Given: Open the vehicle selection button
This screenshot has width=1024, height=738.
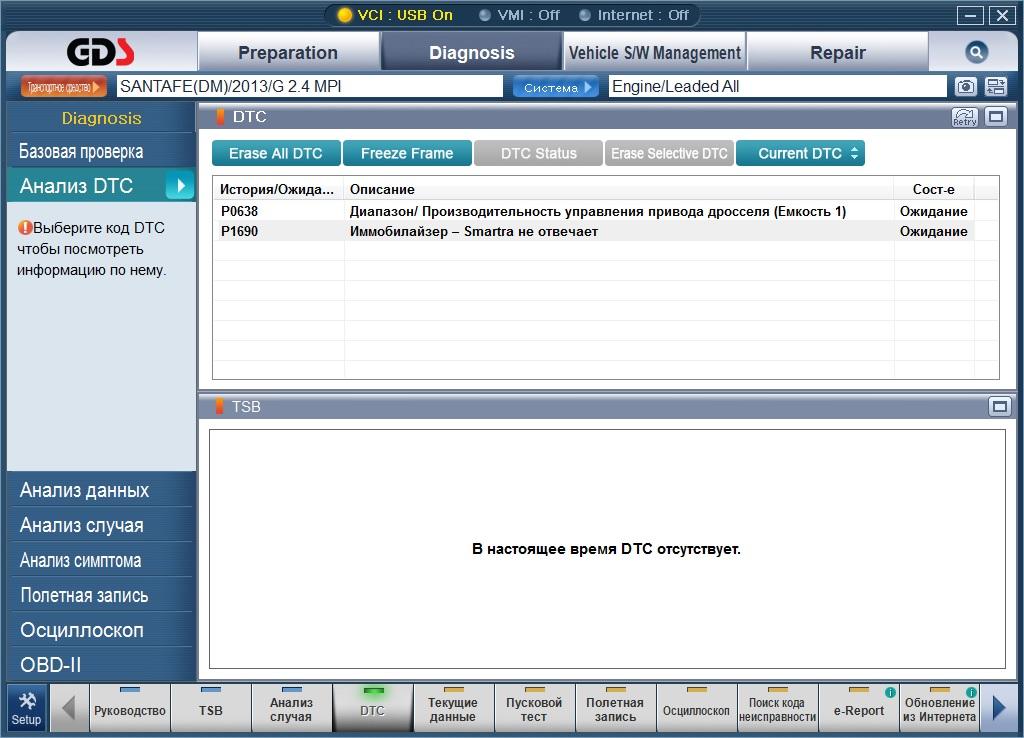Looking at the screenshot, I should tap(63, 87).
